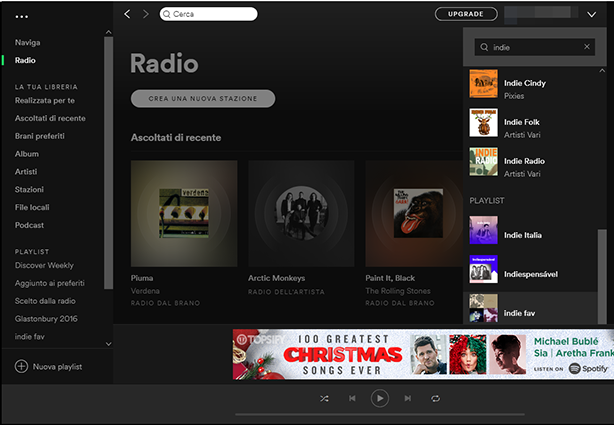This screenshot has width=614, height=425.
Task: Select the Indiespensável playlist title
Action: click(531, 274)
